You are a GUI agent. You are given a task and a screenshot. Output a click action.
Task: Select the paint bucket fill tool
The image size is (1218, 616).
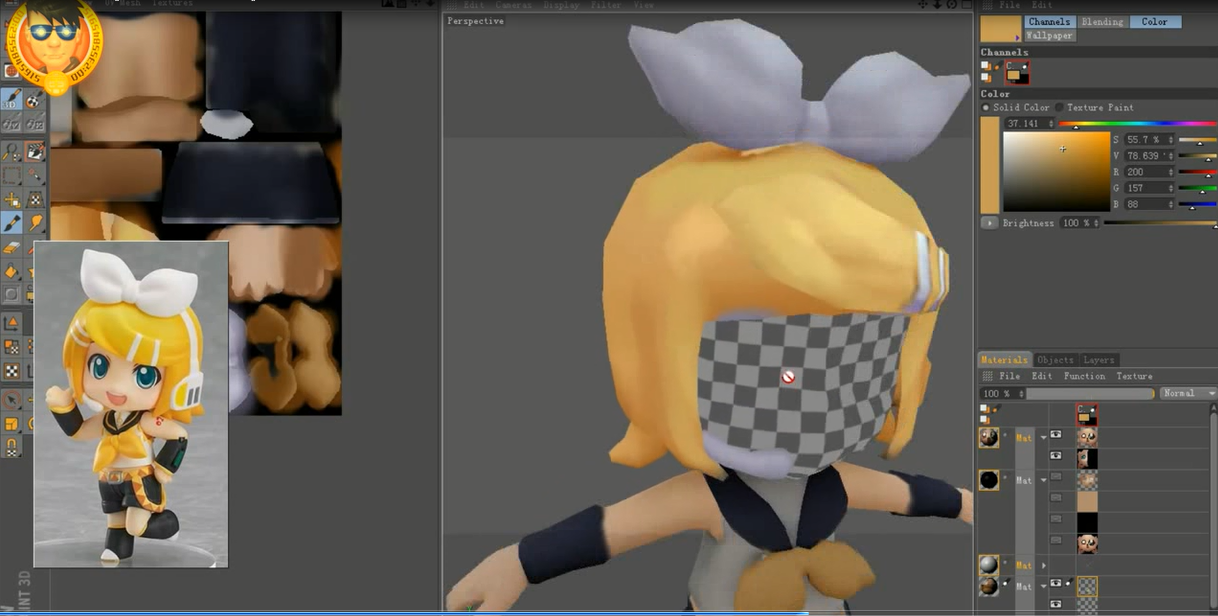(x=12, y=271)
